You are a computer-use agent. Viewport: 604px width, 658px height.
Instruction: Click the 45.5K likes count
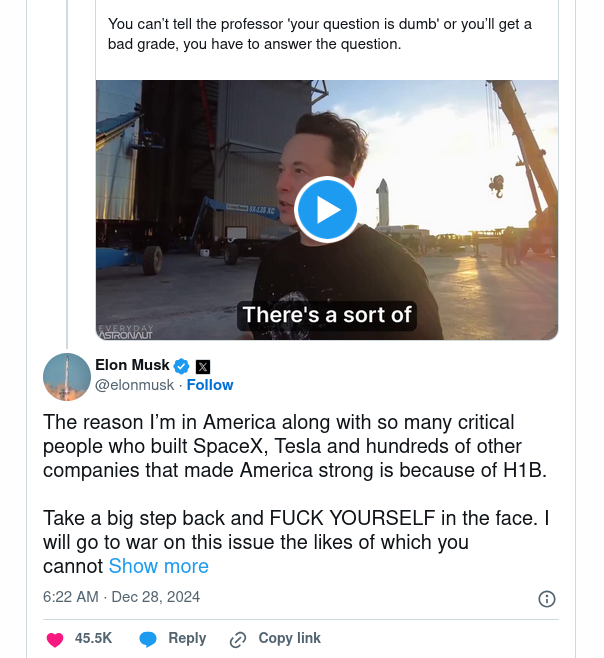click(93, 638)
